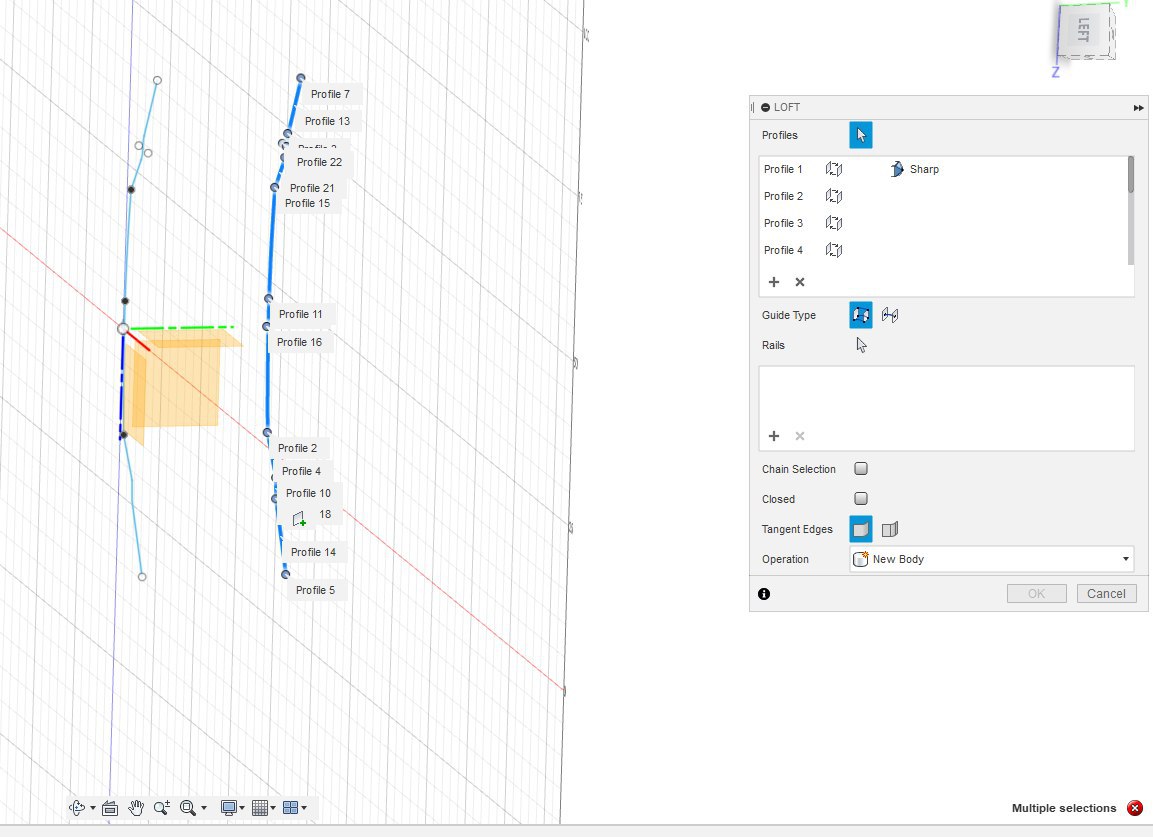Viewport: 1153px width, 837px height.
Task: Click the white origin point of the sketch
Action: [x=123, y=329]
